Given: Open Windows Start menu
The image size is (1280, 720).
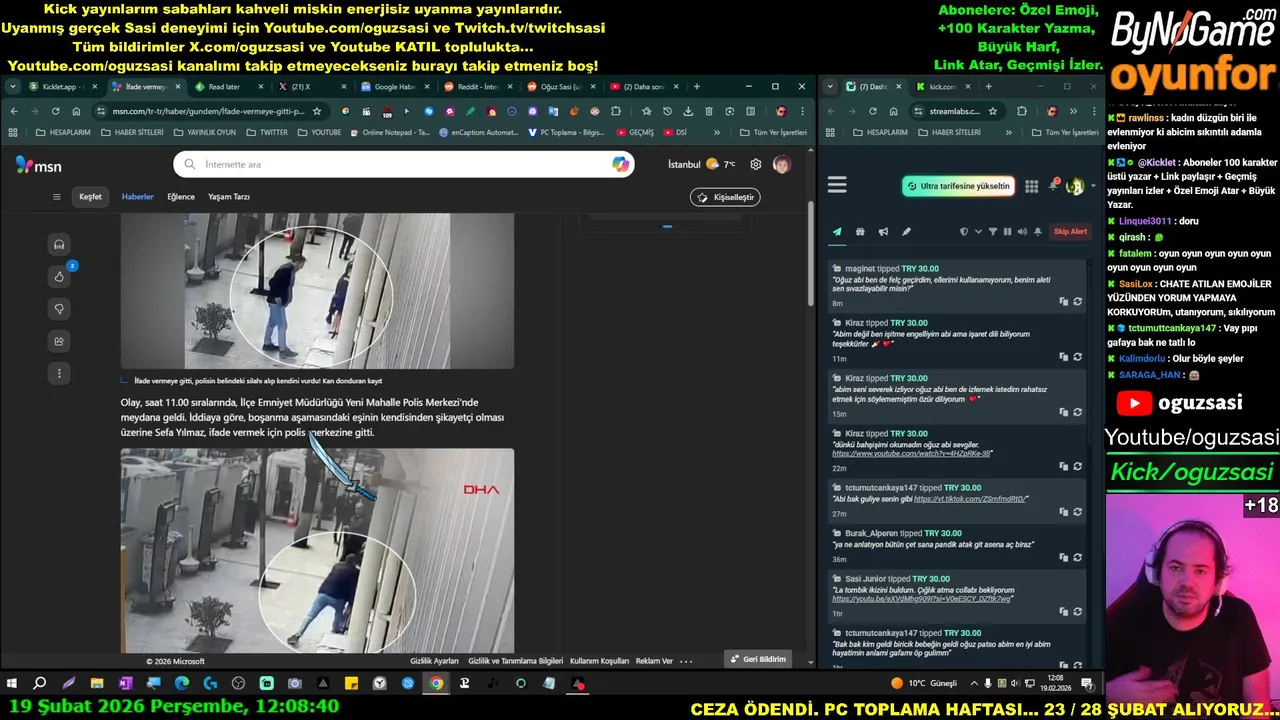Looking at the screenshot, I should coord(12,684).
